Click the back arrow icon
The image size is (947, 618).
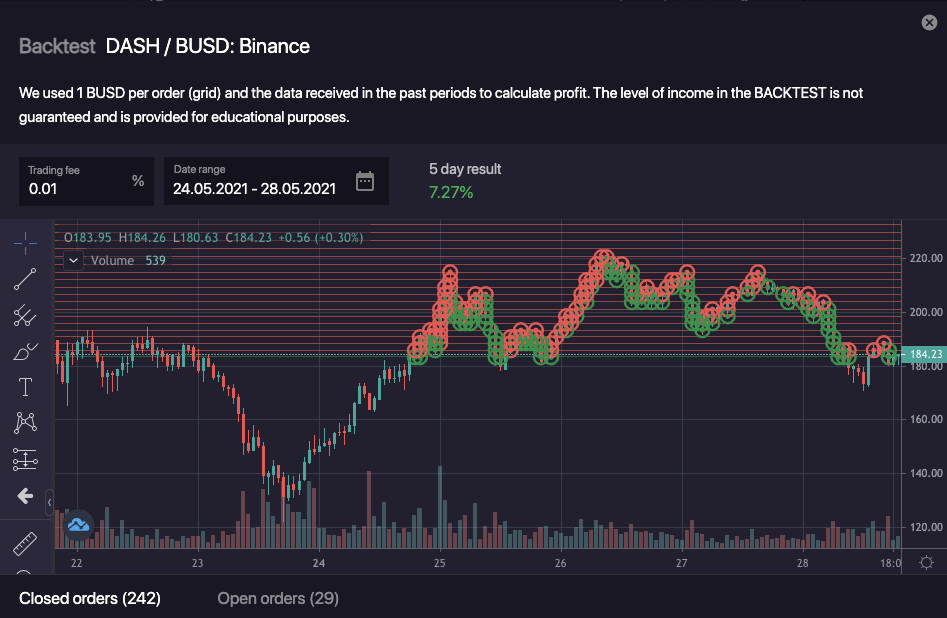click(x=26, y=496)
